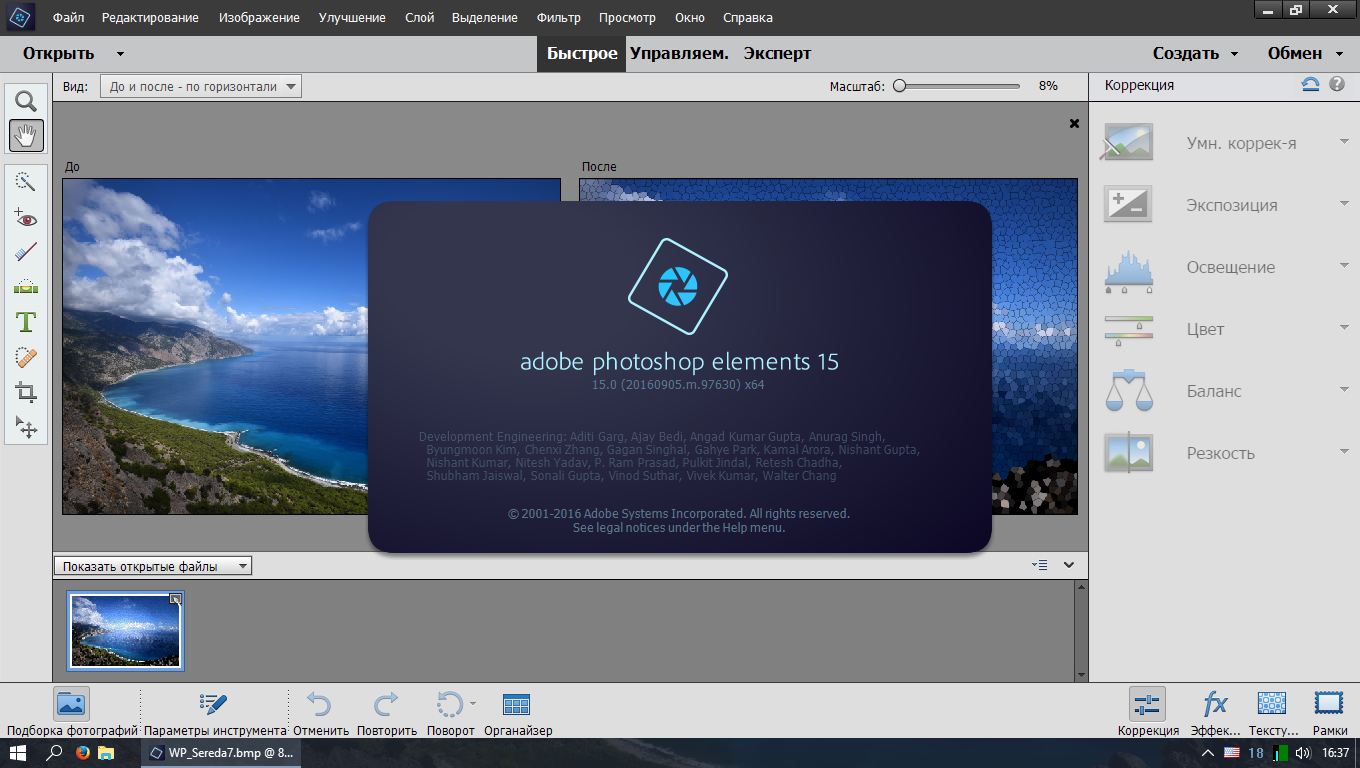Select the Whiten Teeth brush tool

point(26,252)
